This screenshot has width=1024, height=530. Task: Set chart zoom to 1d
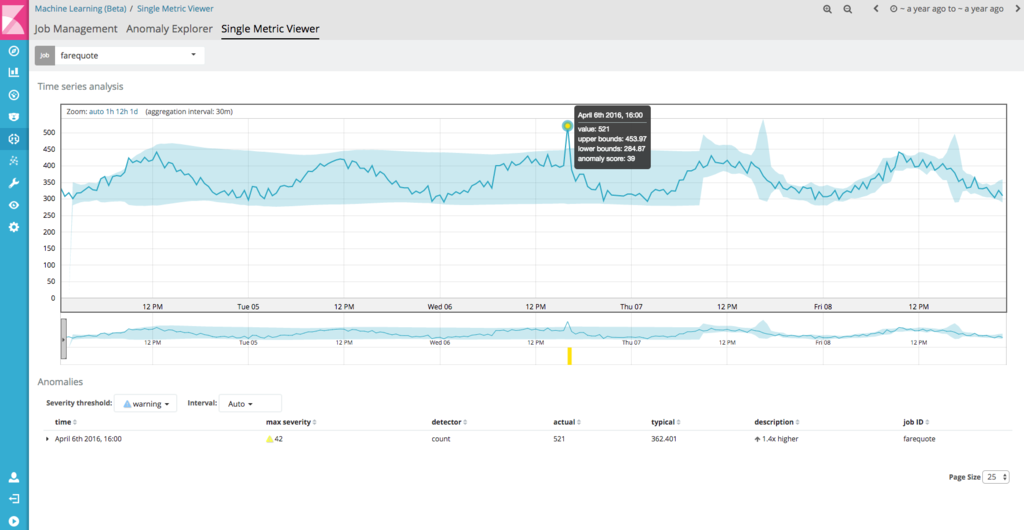[134, 112]
